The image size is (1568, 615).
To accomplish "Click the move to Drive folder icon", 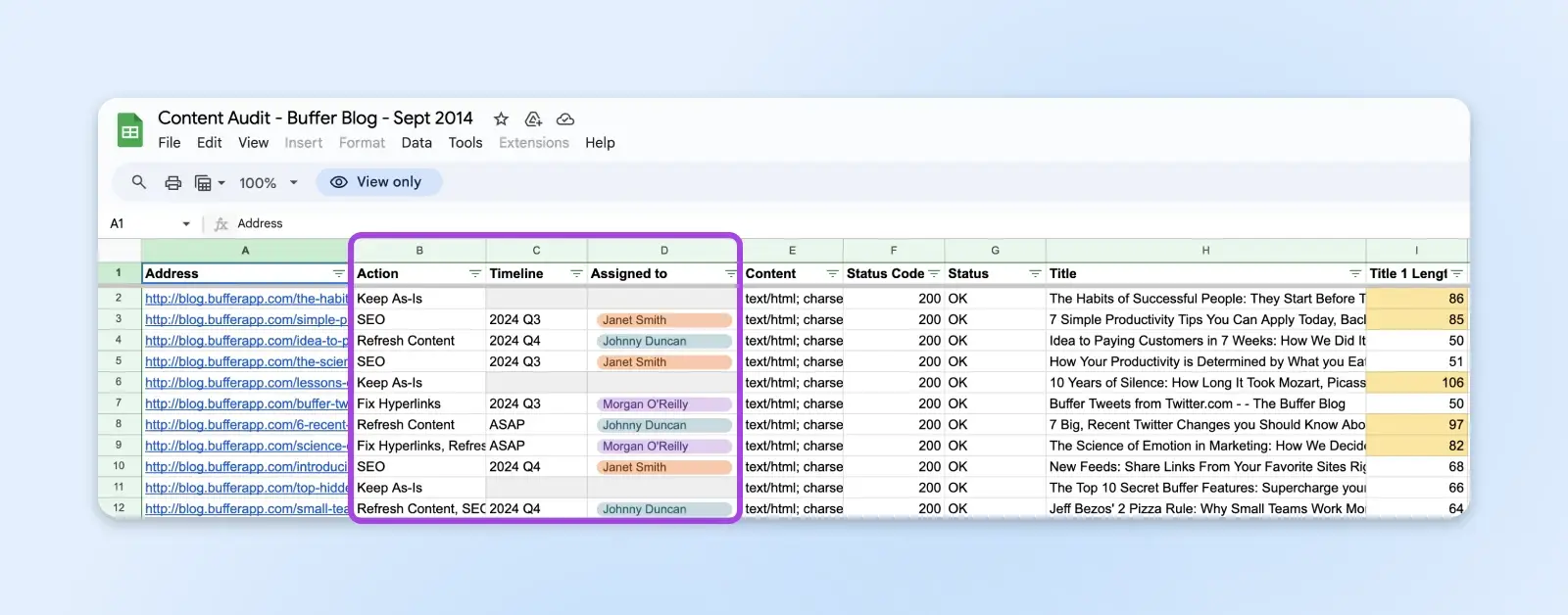I will 533,118.
